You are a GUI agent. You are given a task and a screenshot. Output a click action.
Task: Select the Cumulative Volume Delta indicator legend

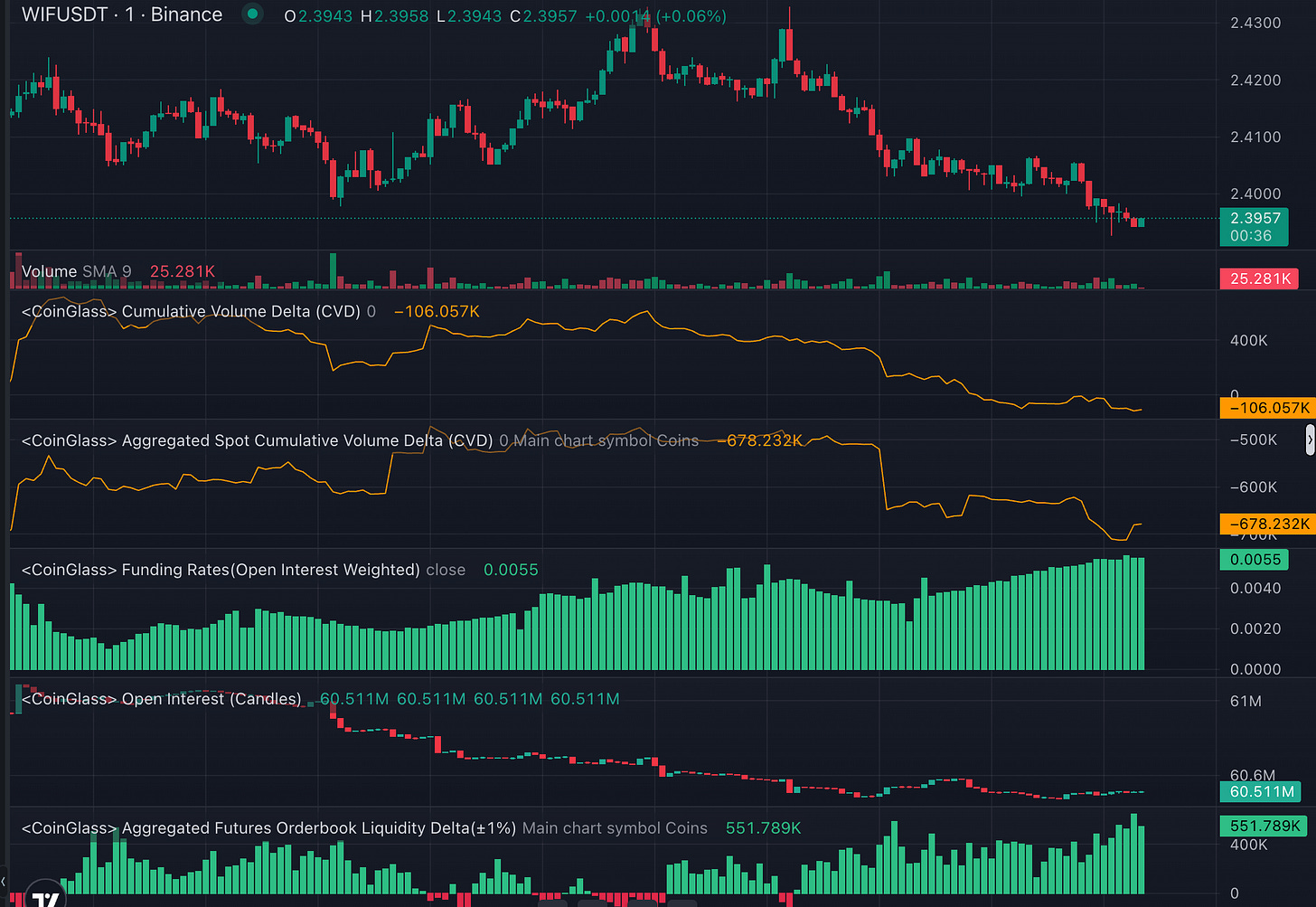coord(192,311)
